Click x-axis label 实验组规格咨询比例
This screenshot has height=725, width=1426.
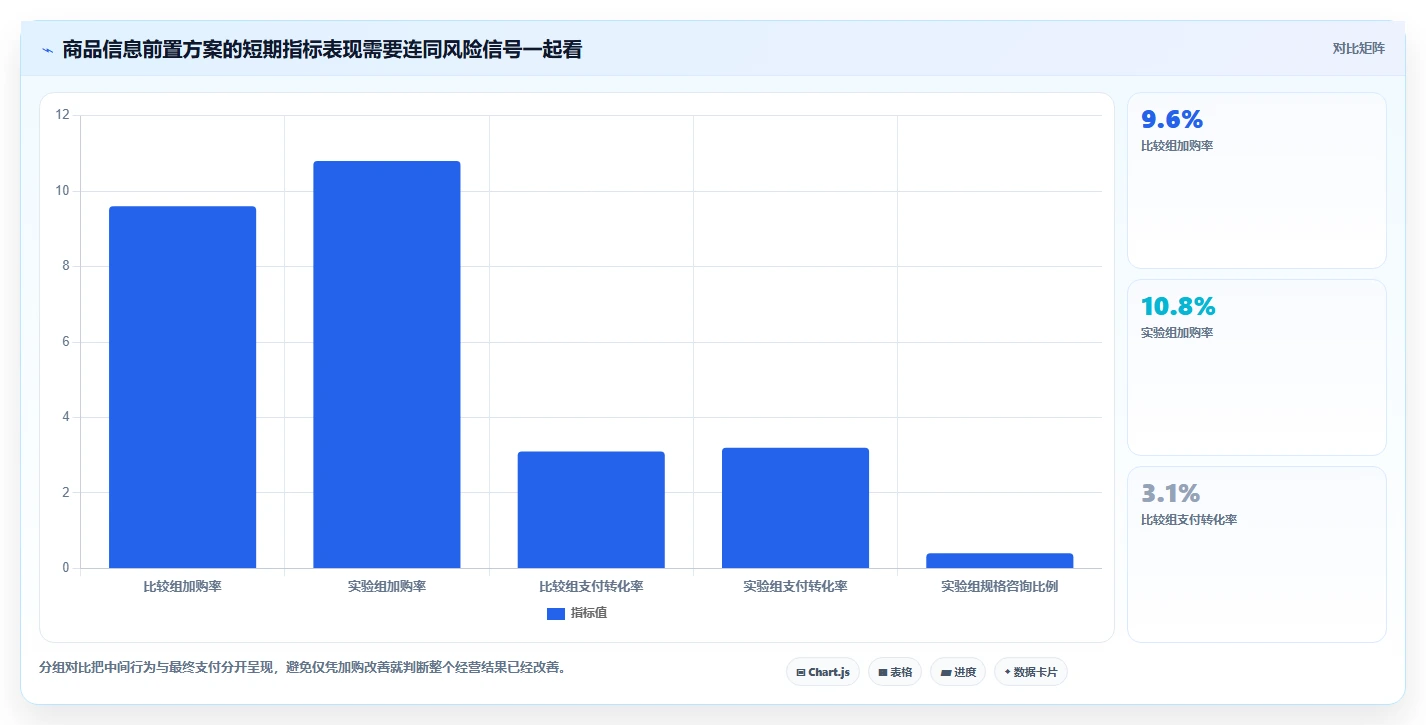pyautogui.click(x=1000, y=586)
